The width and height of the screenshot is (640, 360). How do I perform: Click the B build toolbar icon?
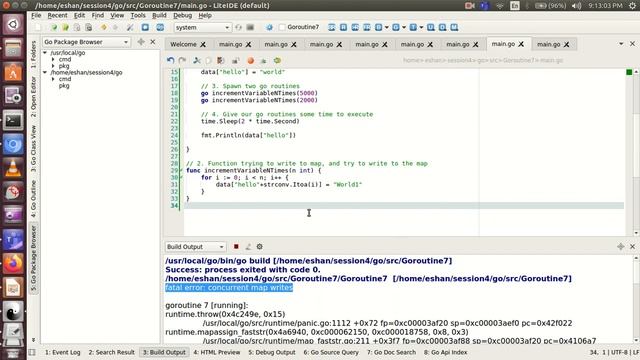(378, 27)
